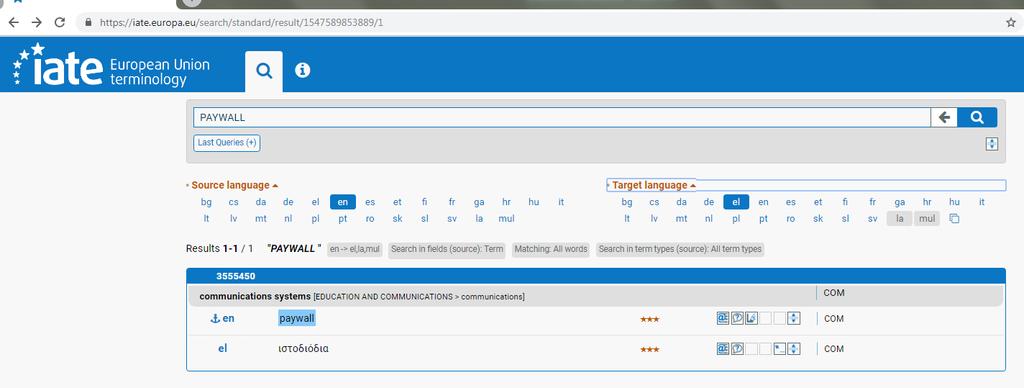Click COM in the paywall row

(x=834, y=319)
